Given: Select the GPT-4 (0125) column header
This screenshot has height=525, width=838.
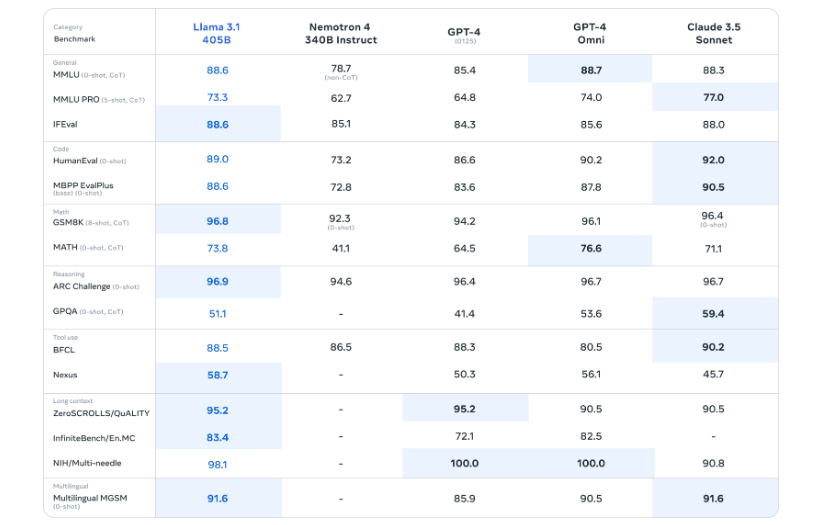Looking at the screenshot, I should [x=464, y=34].
